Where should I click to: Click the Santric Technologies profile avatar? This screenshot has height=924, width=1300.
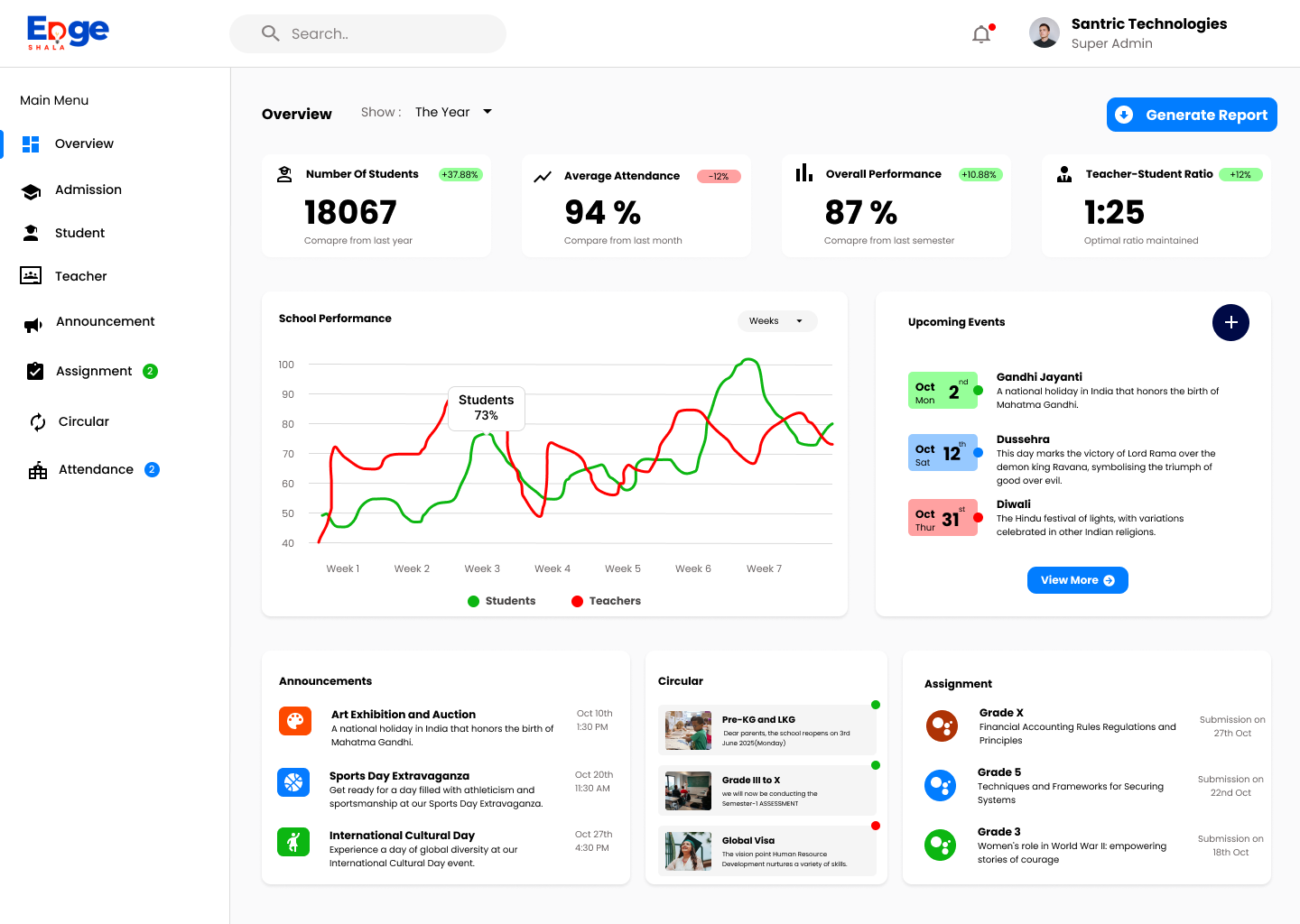coord(1044,33)
